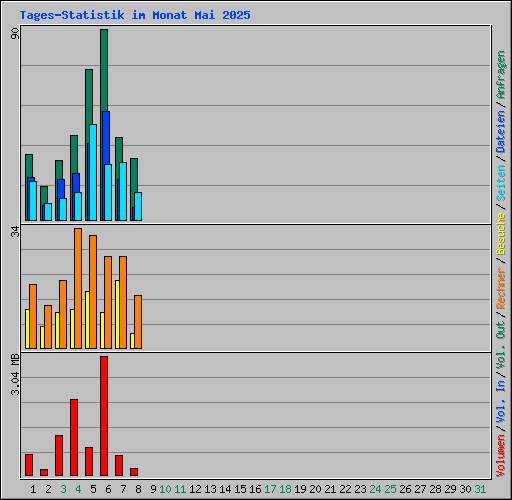Click day label '1' on the x-axis
Image resolution: width=512 pixels, height=500 pixels.
[33, 489]
